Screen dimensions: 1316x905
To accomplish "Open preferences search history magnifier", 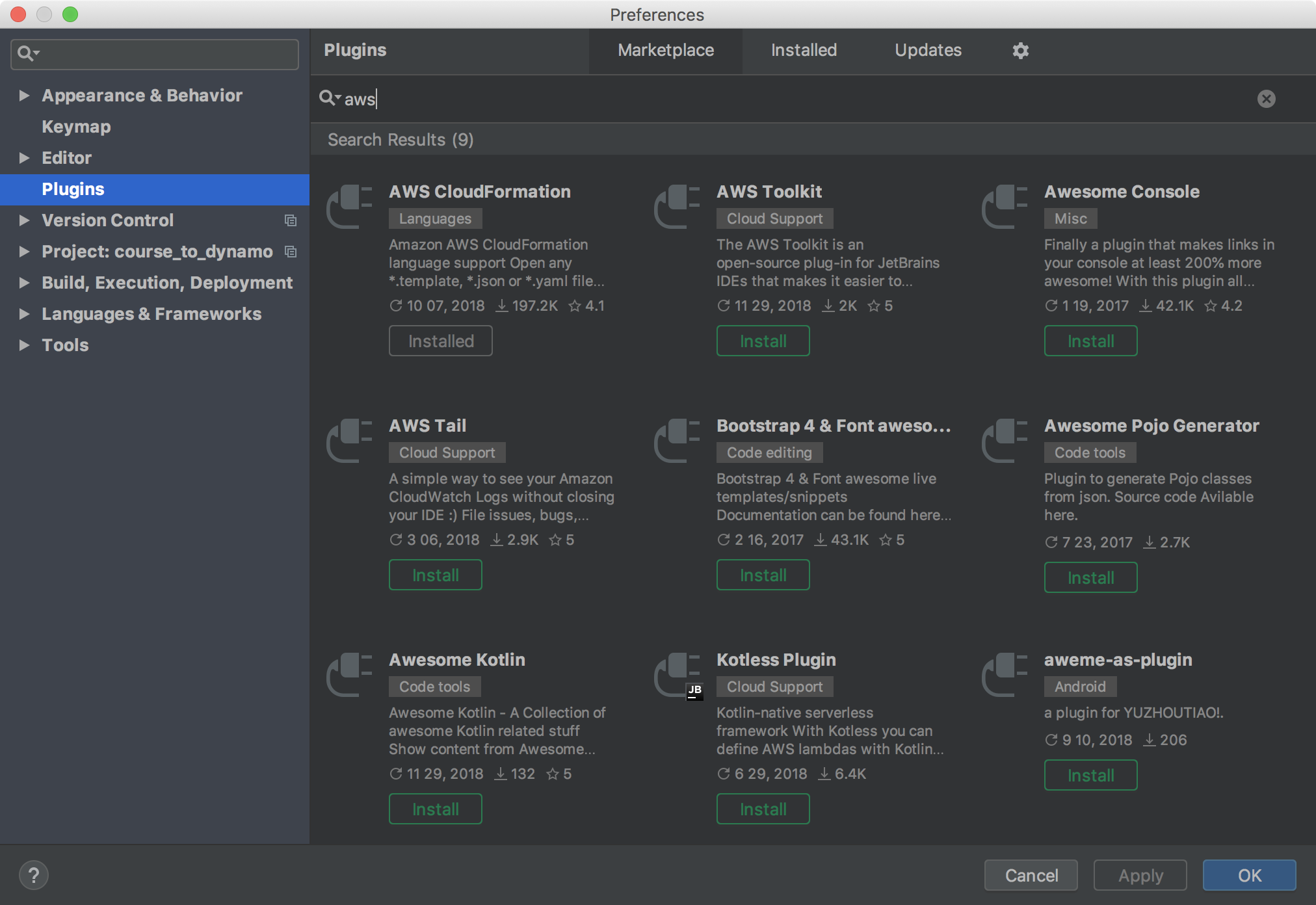I will click(x=28, y=53).
